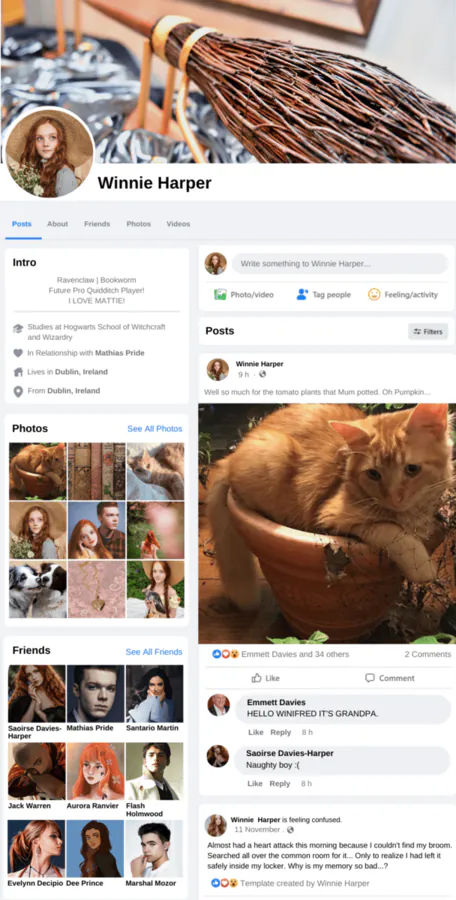Open the Friends tab
The height and width of the screenshot is (900, 456).
point(97,224)
